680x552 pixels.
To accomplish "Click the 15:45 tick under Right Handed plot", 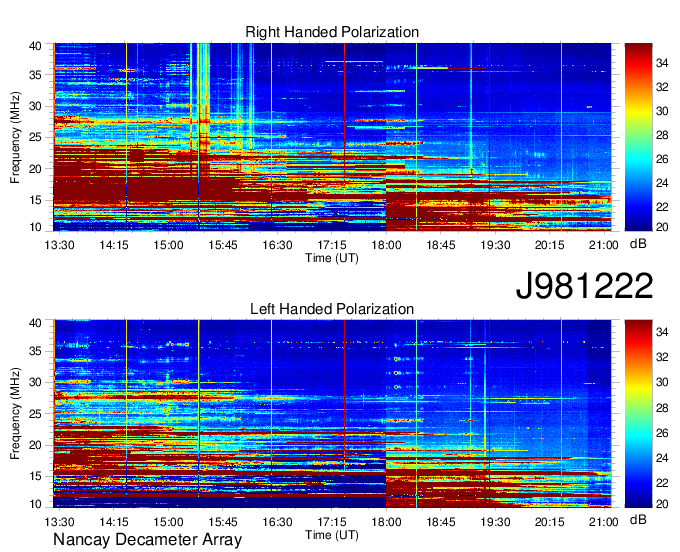I will pyautogui.click(x=223, y=245).
